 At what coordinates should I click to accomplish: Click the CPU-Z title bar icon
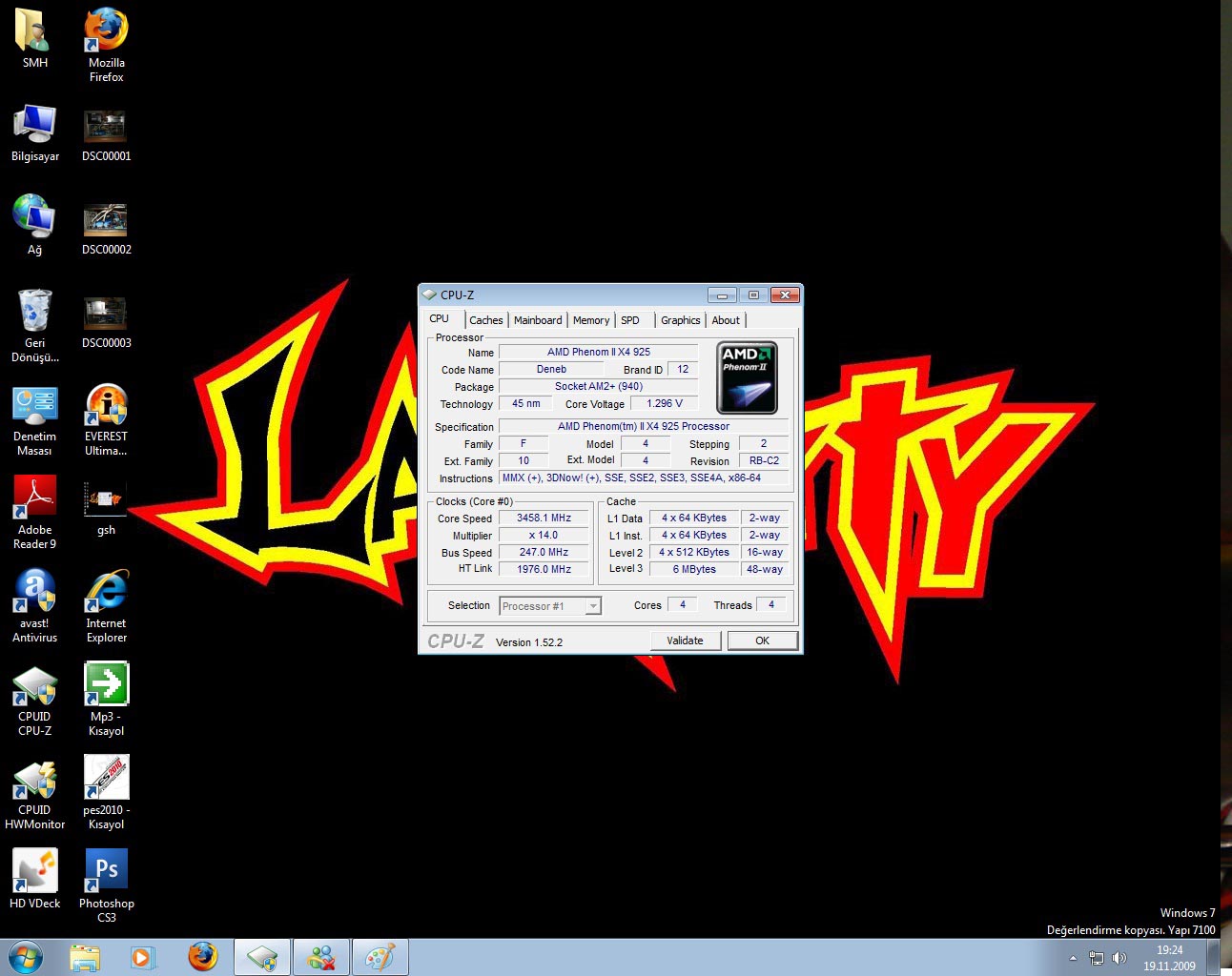point(430,295)
